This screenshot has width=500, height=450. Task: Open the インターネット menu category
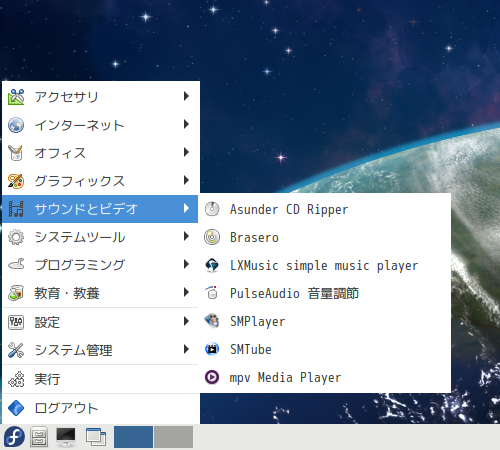coord(100,125)
